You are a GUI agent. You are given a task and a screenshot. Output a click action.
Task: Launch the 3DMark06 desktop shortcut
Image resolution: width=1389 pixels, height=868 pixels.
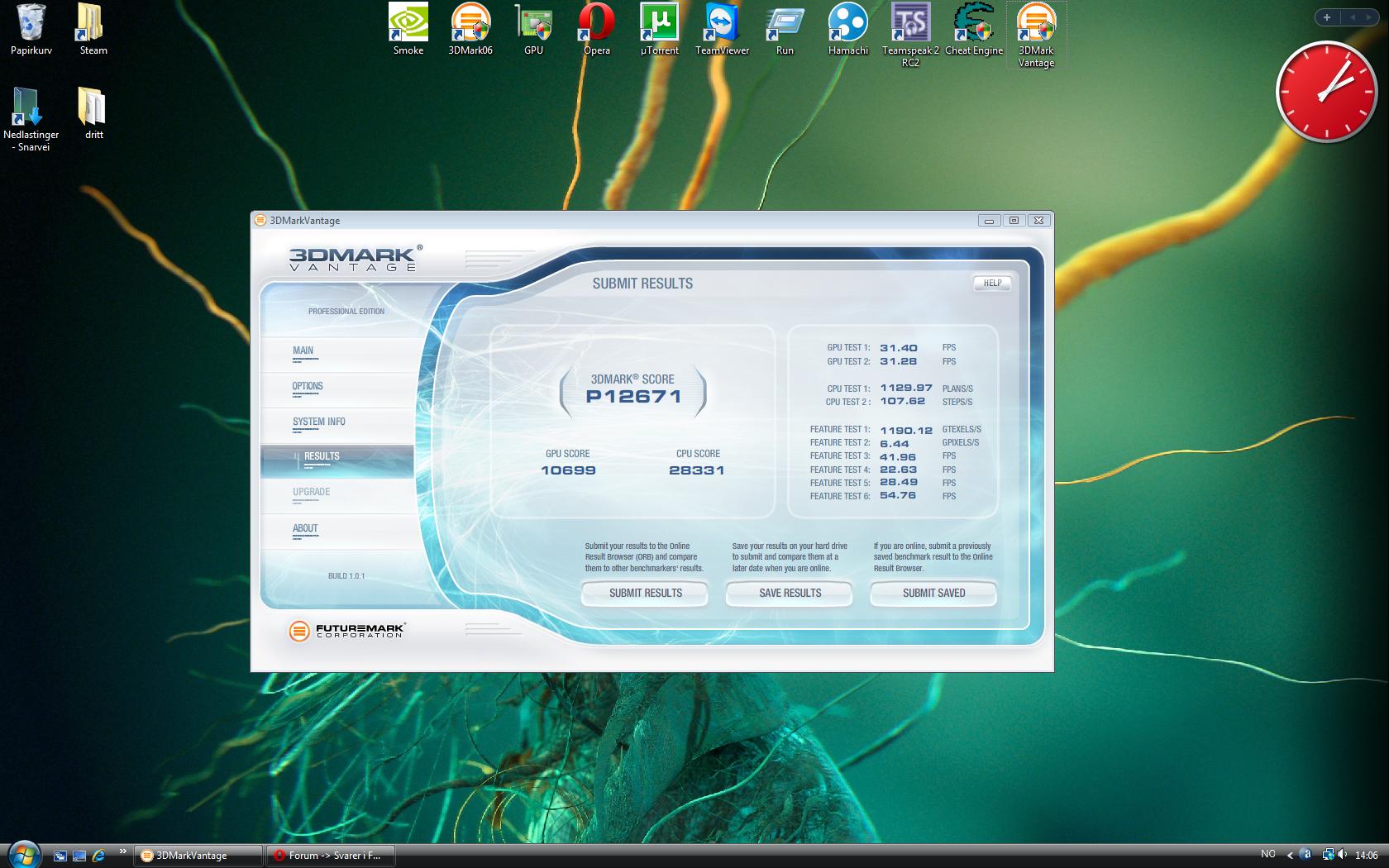pyautogui.click(x=470, y=30)
